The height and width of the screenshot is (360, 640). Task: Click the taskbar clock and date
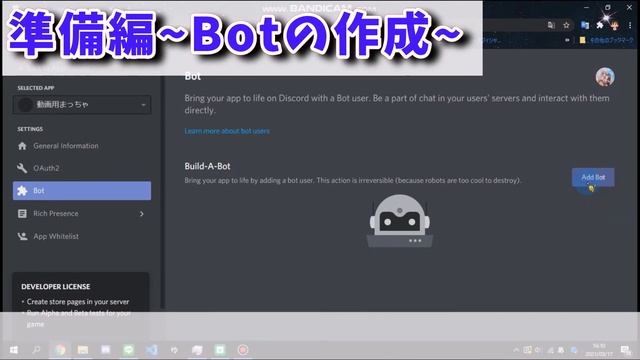pyautogui.click(x=599, y=350)
